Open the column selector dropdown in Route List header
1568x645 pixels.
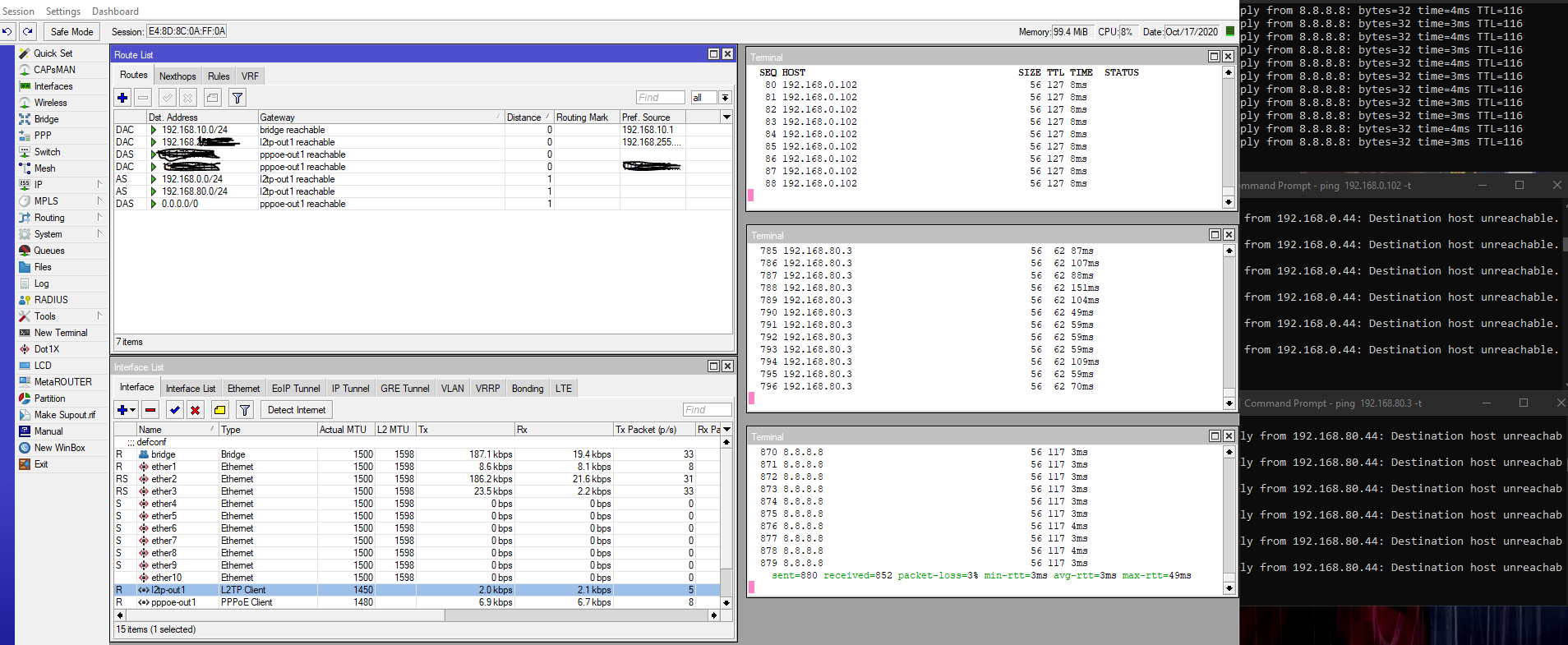pyautogui.click(x=726, y=117)
